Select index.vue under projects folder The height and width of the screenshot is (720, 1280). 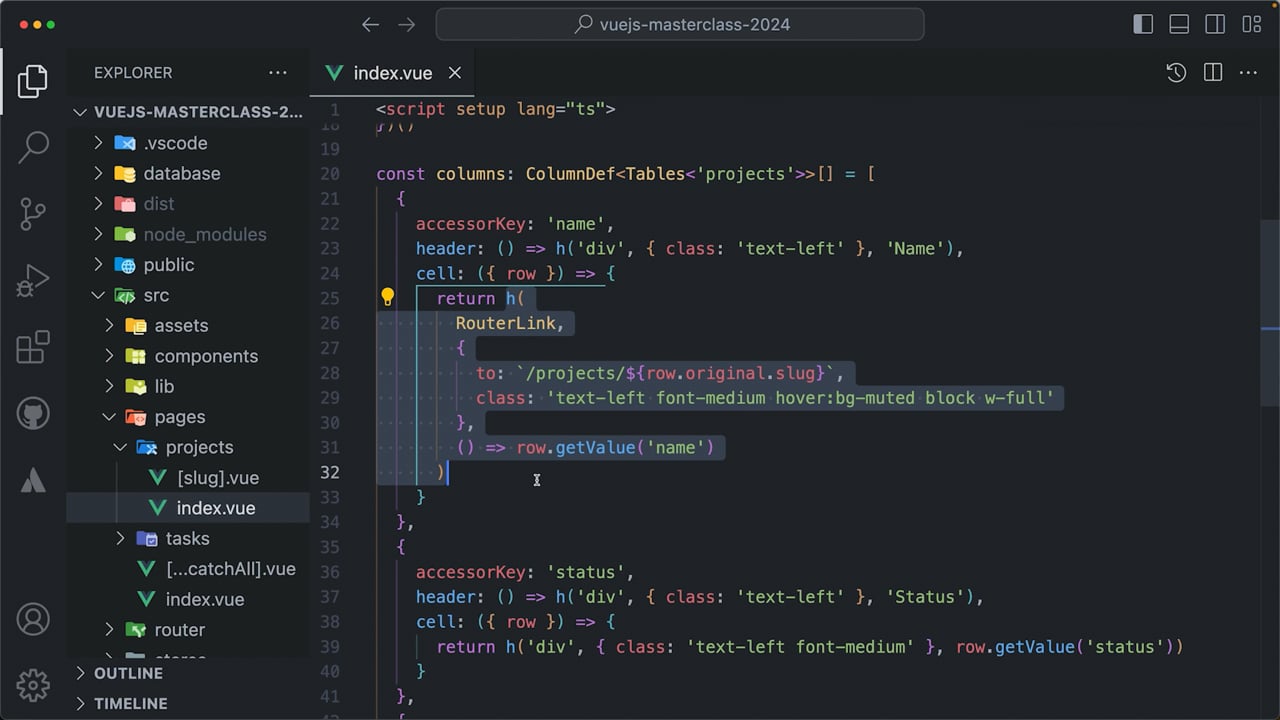click(x=188, y=508)
